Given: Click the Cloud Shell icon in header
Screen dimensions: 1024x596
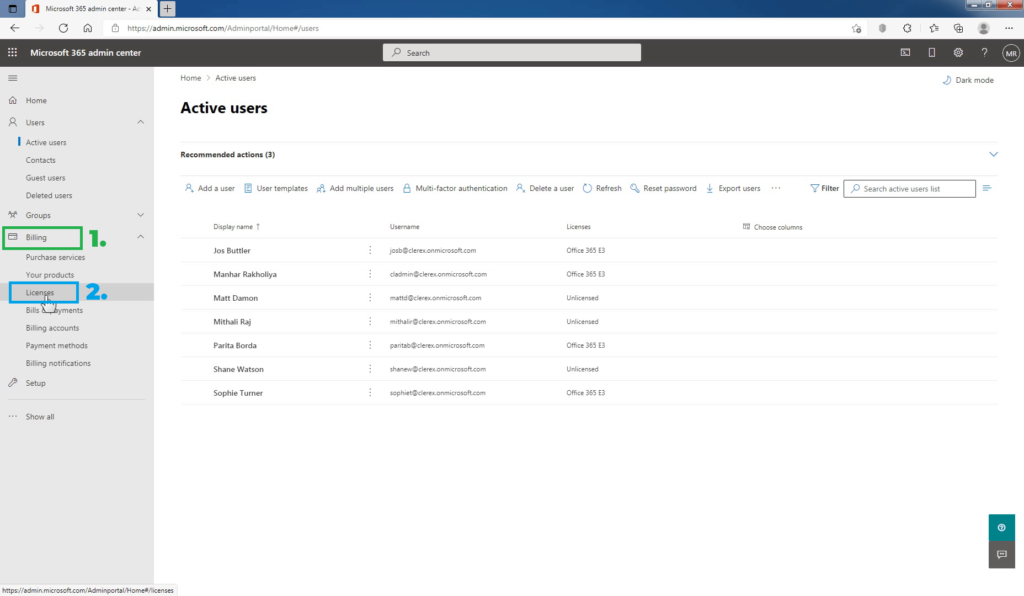Looking at the screenshot, I should click(905, 52).
